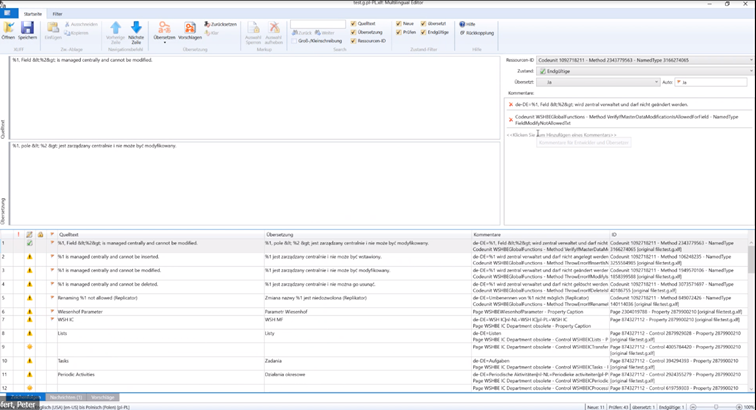
Task: Click the Vorschlagen ribbon icon
Action: point(190,27)
